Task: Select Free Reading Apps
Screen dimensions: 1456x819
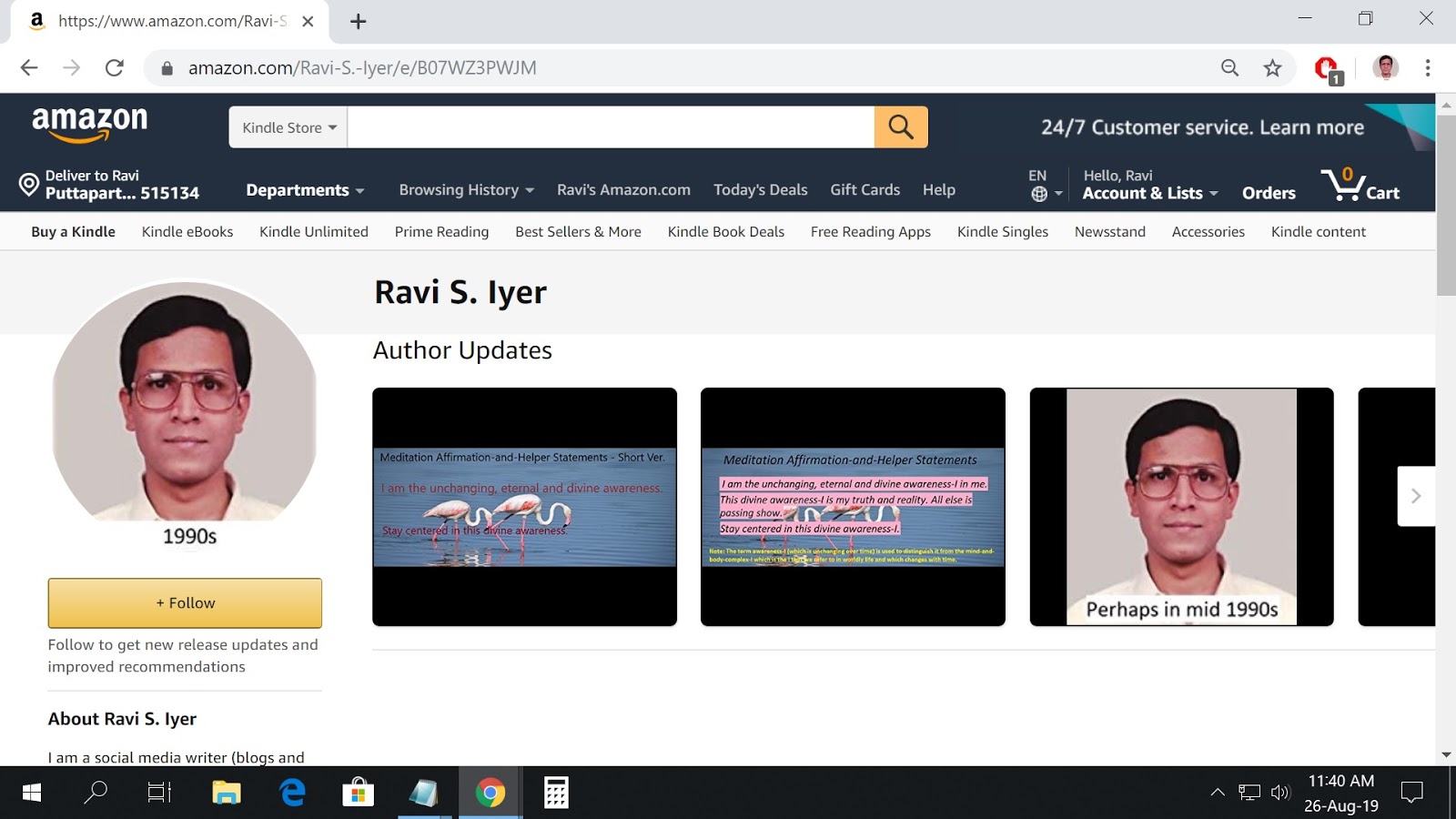Action: [871, 232]
